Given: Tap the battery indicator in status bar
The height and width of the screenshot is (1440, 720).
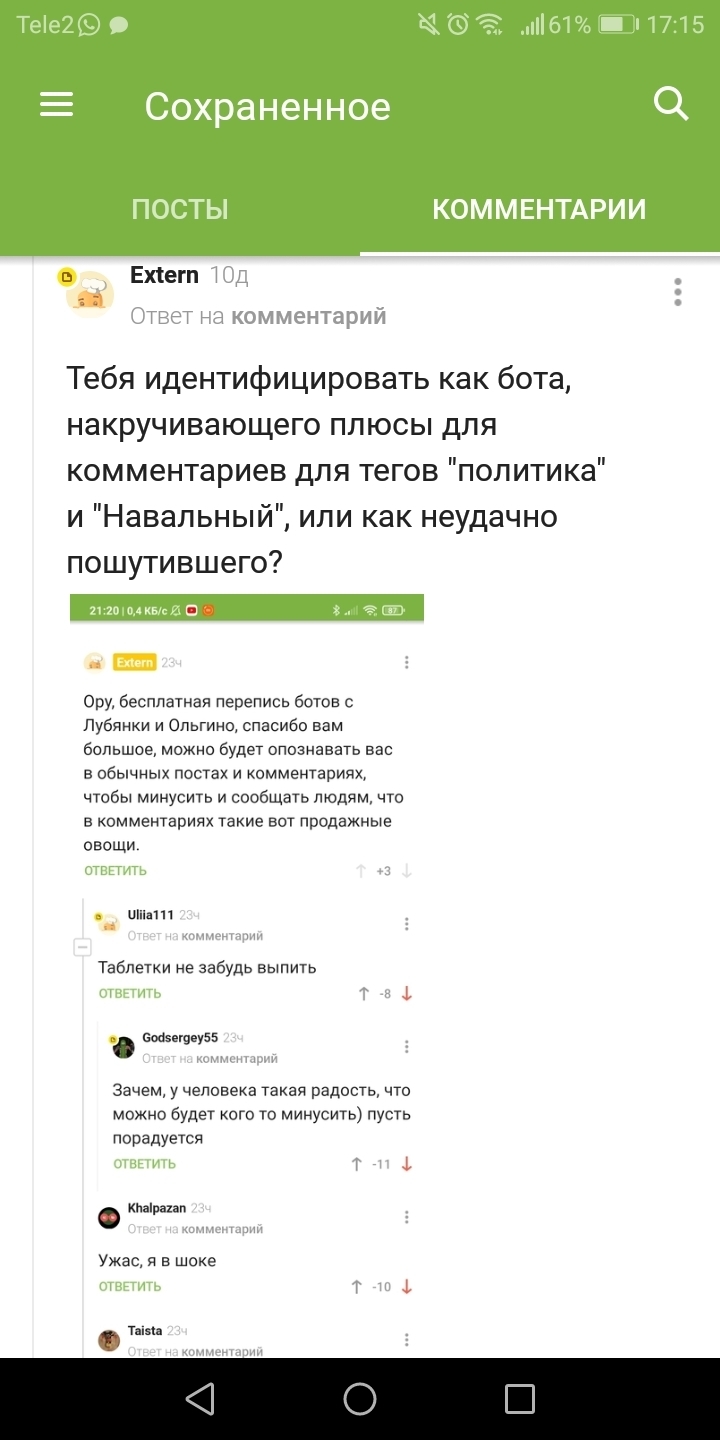Looking at the screenshot, I should 618,24.
